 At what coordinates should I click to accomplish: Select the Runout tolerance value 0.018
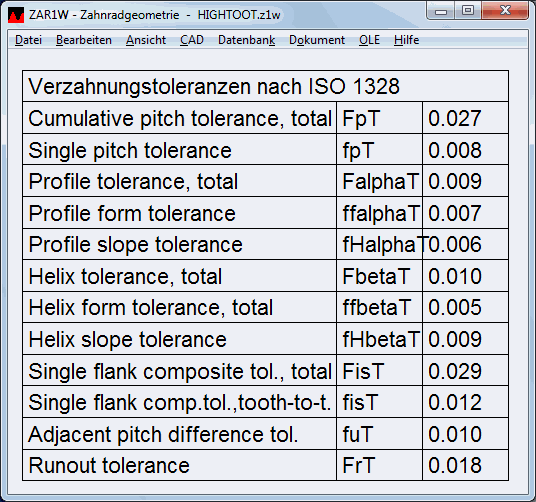[x=455, y=465]
